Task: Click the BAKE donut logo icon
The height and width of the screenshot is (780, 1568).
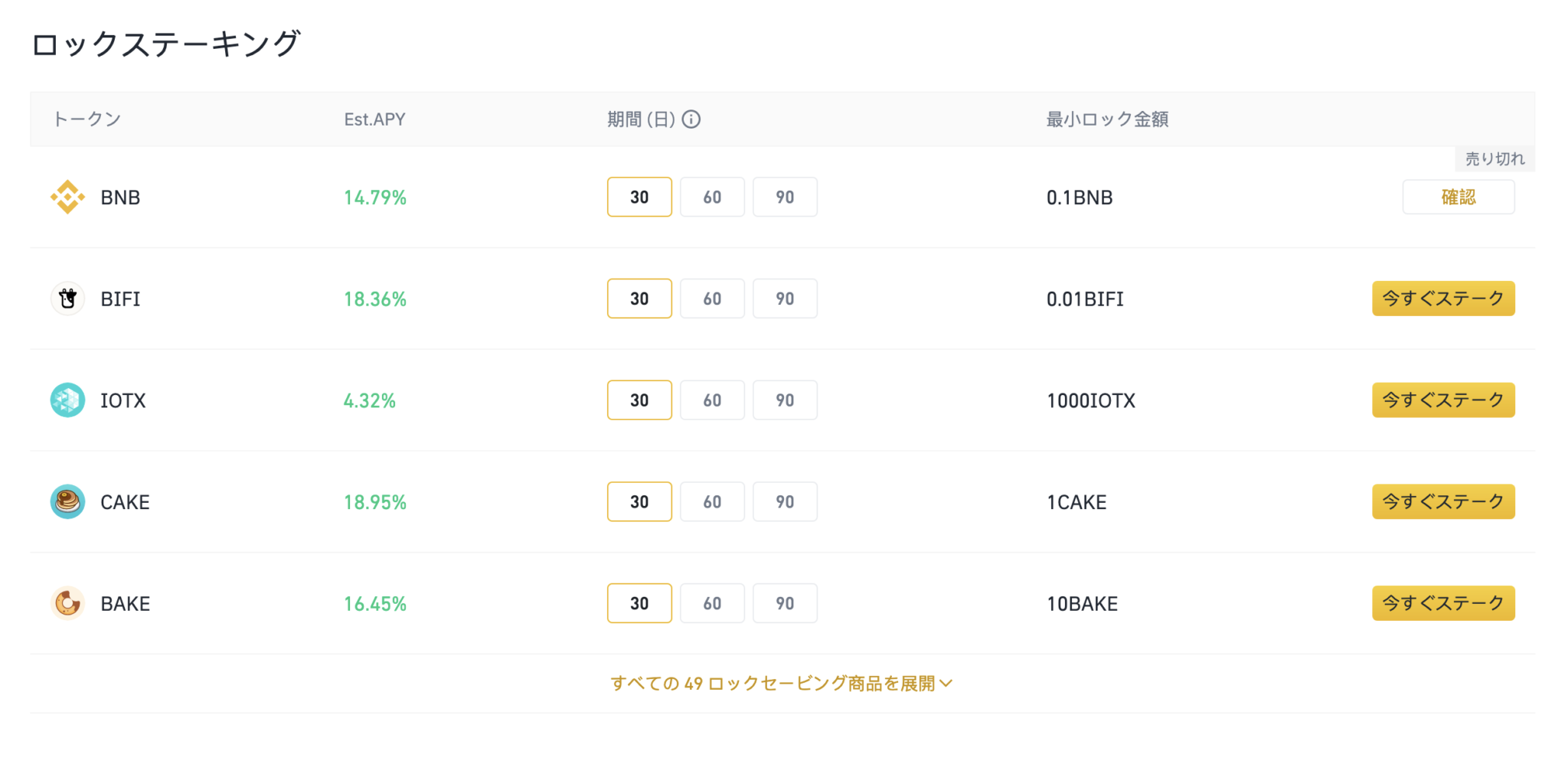Action: pos(67,603)
